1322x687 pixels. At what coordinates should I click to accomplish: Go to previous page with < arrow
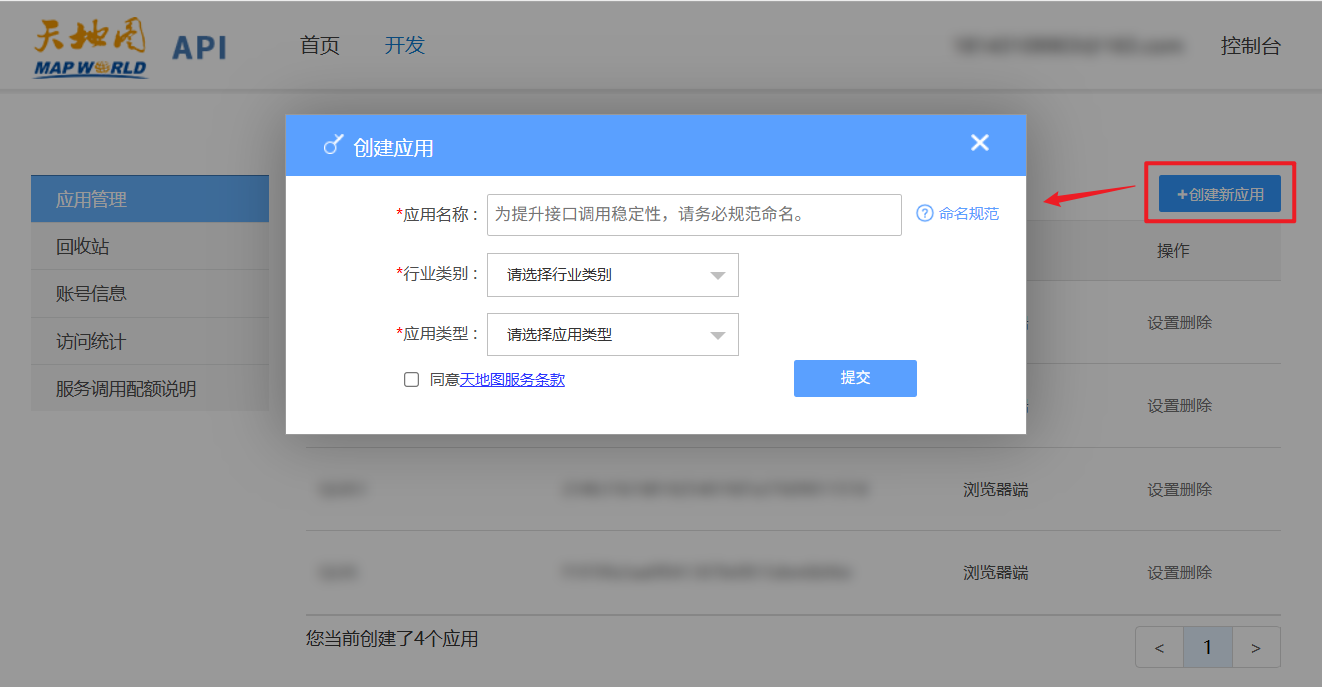[x=1160, y=648]
